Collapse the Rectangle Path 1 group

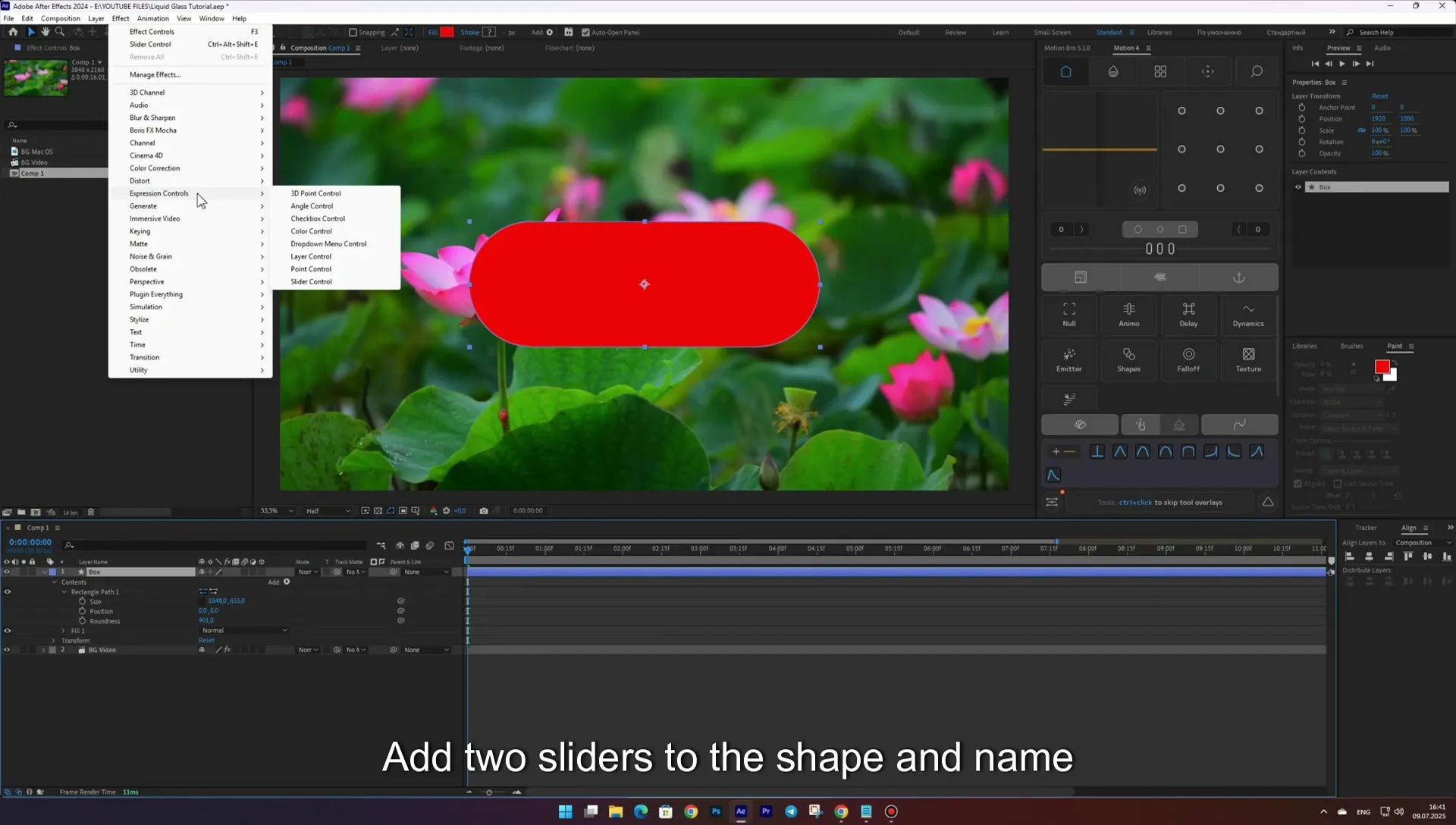tap(64, 592)
